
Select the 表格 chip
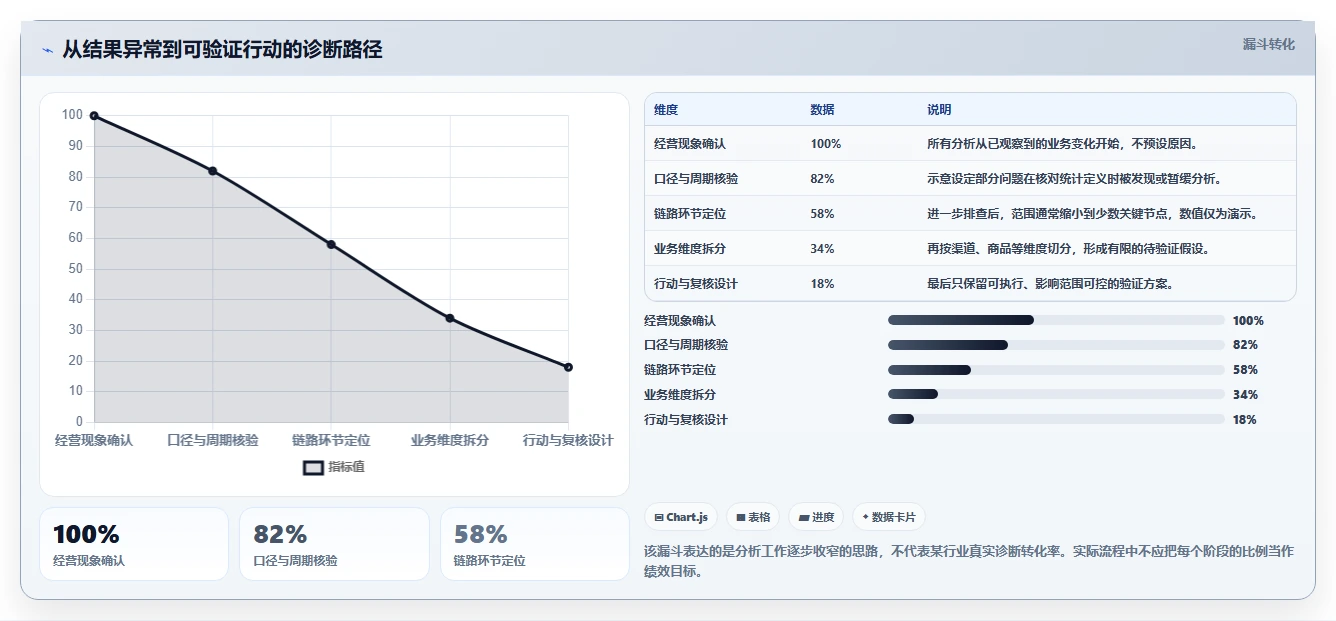(753, 517)
